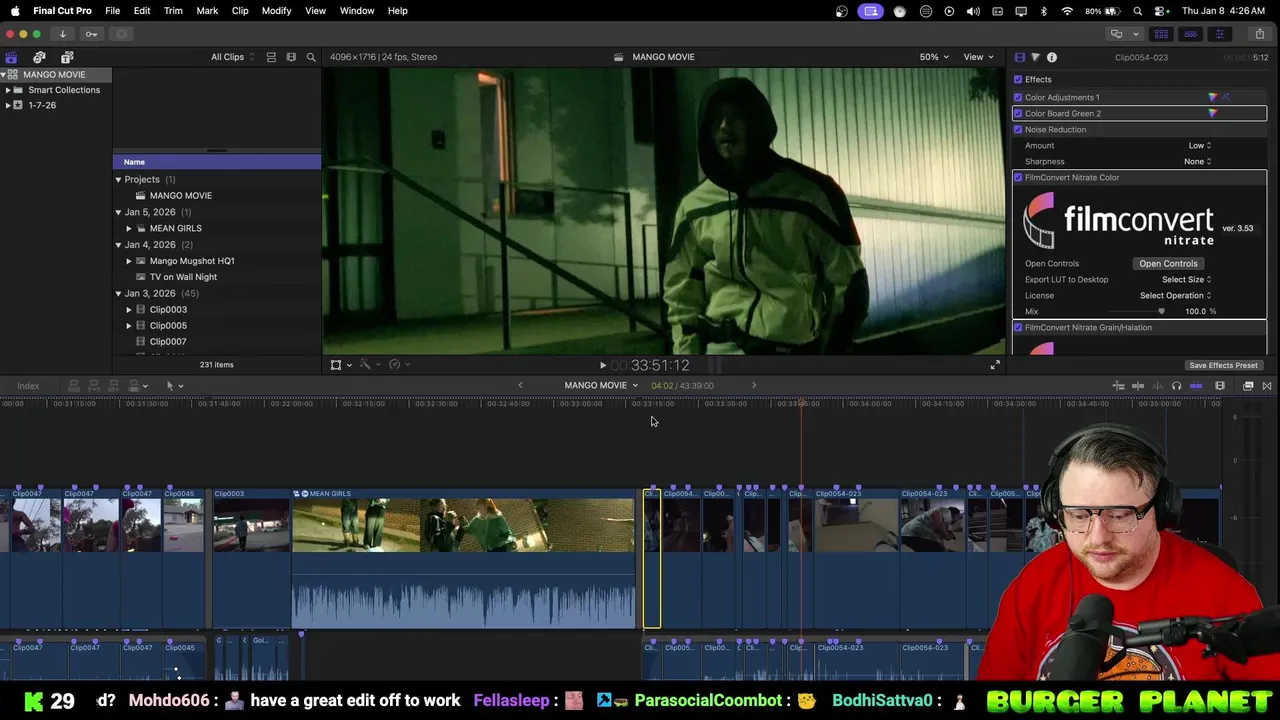Open the extended workspace display button
The height and width of the screenshot is (720, 1280).
pos(1119,34)
